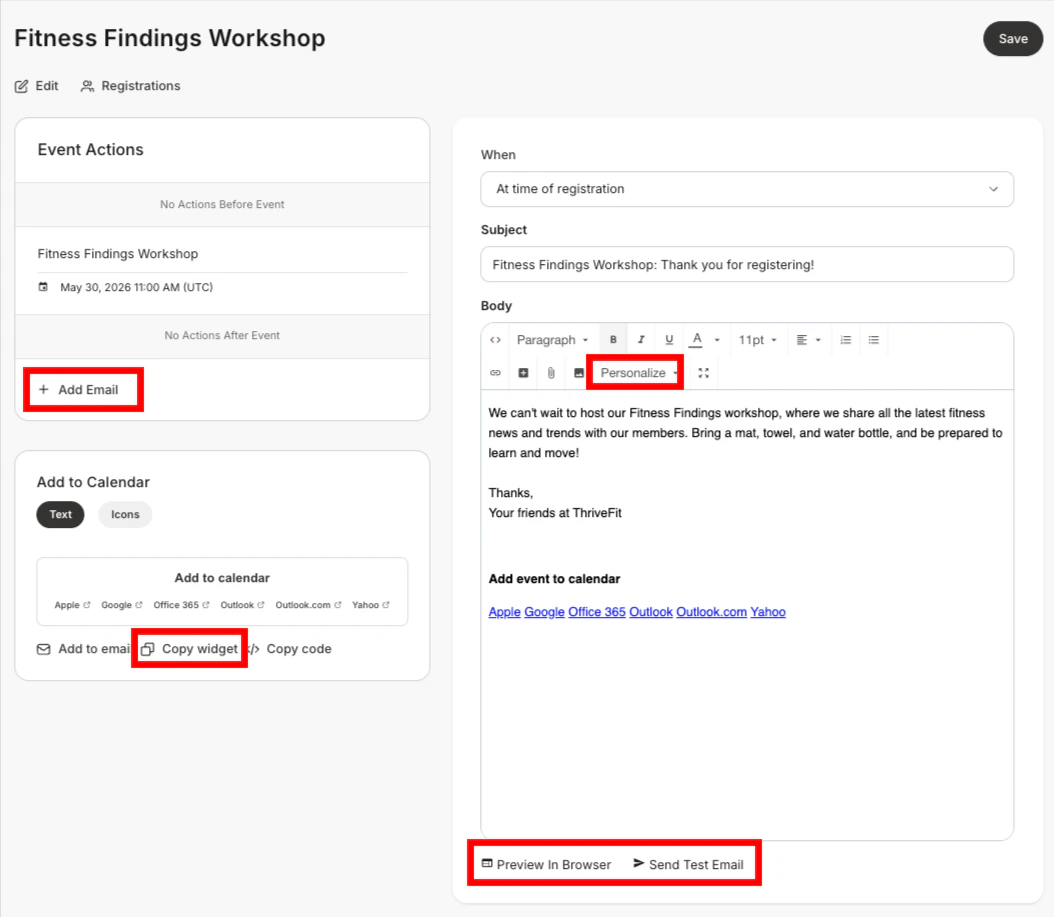Select the Icons calendar style
Image resolution: width=1054 pixels, height=917 pixels.
pos(125,514)
